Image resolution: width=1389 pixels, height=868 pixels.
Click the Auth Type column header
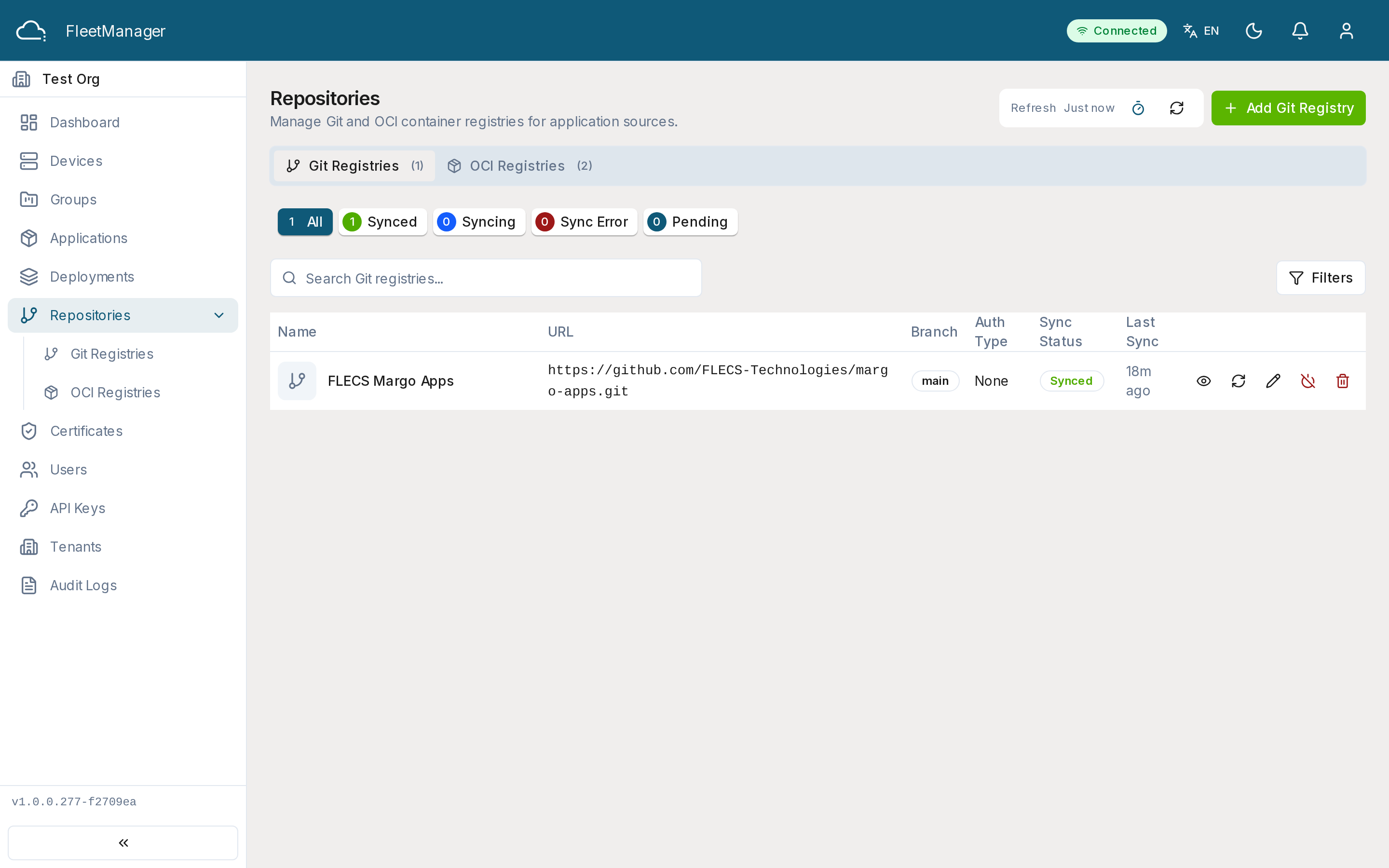pyautogui.click(x=991, y=332)
